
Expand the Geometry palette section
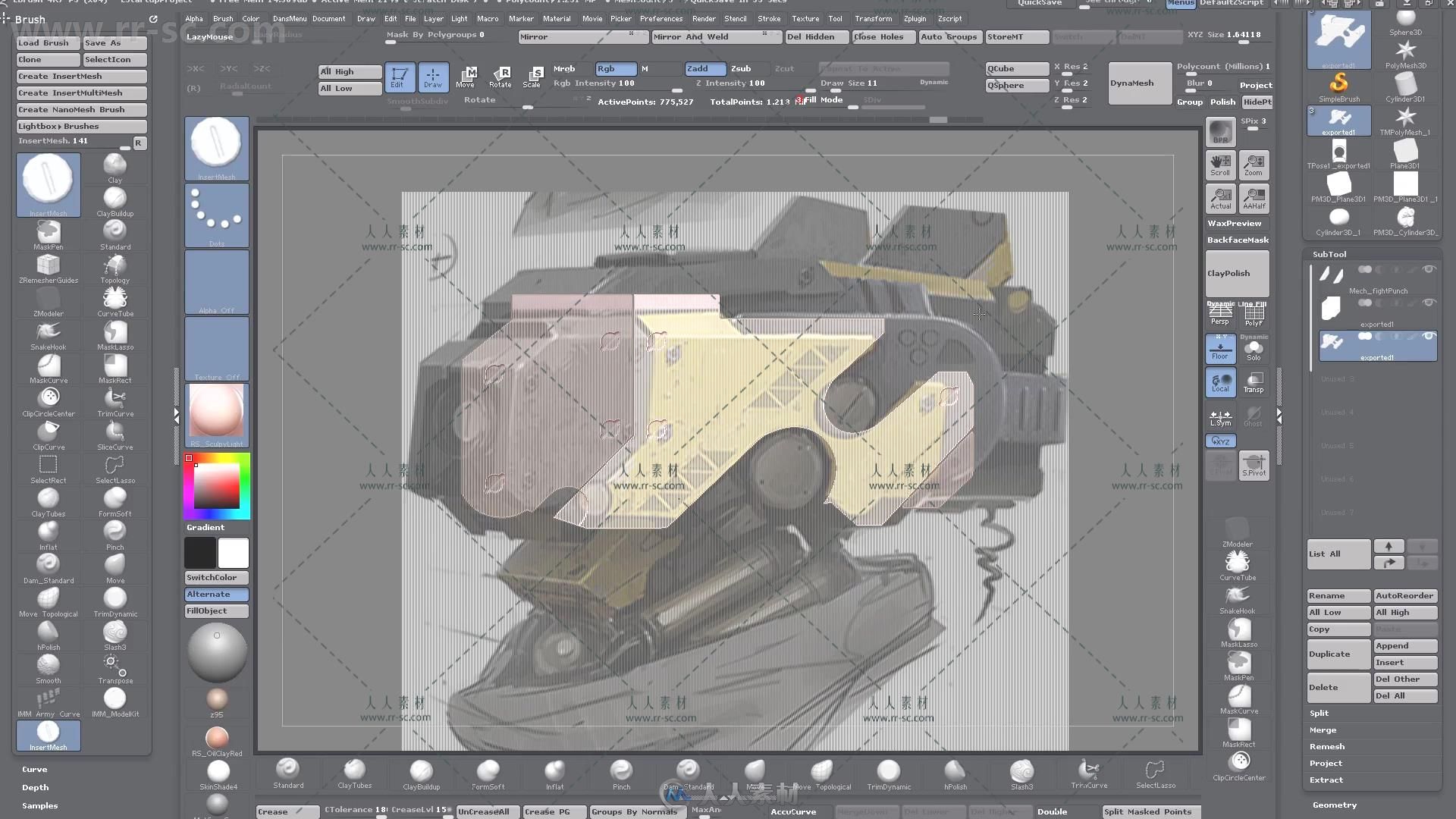[1335, 805]
